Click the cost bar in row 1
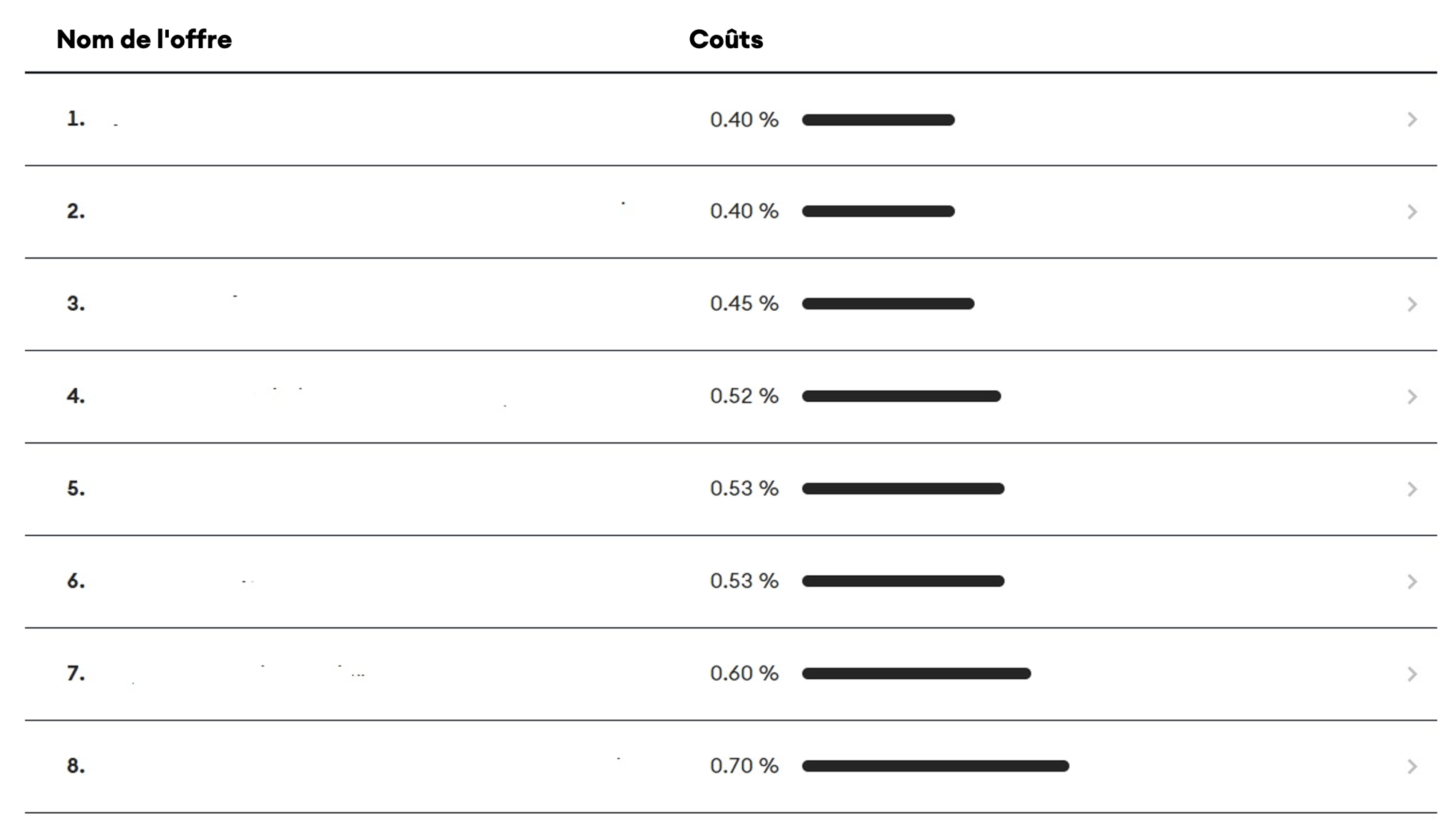 click(x=878, y=120)
